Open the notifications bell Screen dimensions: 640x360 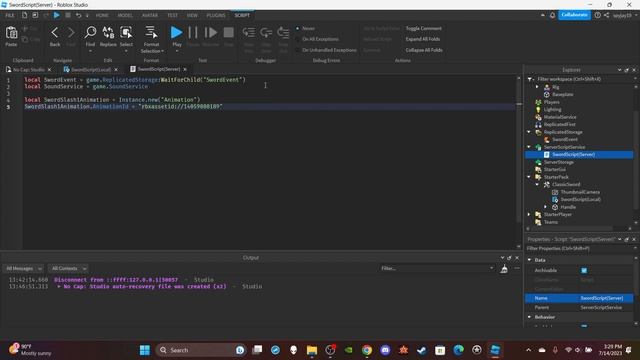[x=552, y=15]
